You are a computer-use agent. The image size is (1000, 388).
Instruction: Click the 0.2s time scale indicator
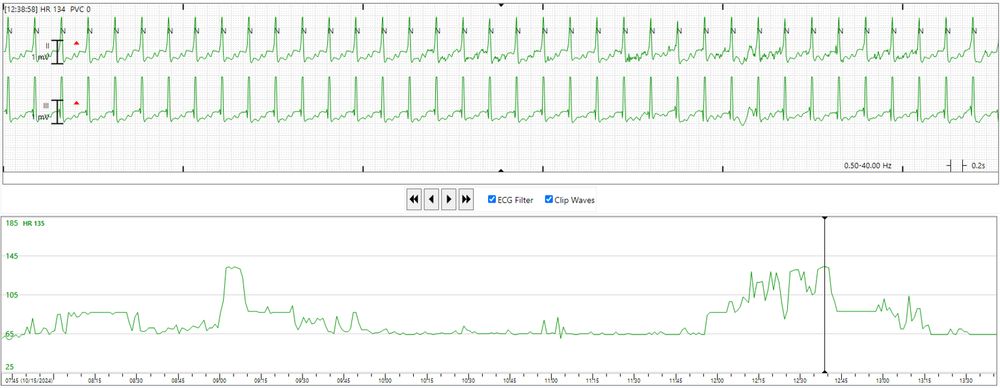click(x=967, y=165)
